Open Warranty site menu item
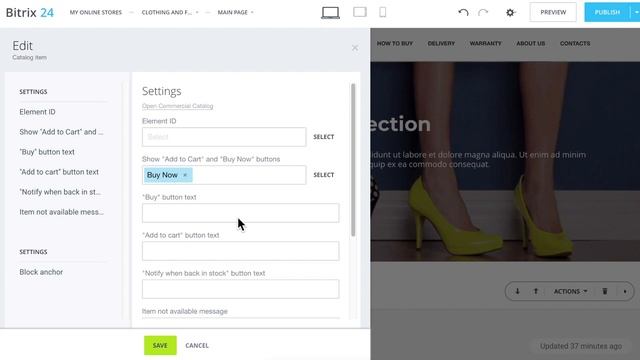Viewport: 640px width, 360px height. 485,43
